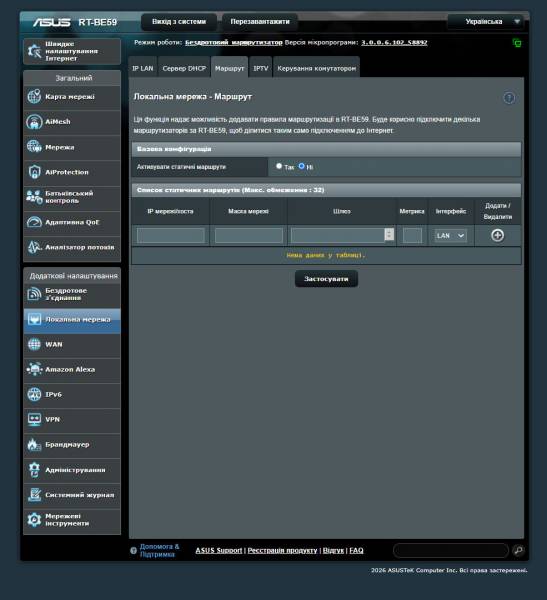Open Допомога & Підтримка link

point(159,550)
